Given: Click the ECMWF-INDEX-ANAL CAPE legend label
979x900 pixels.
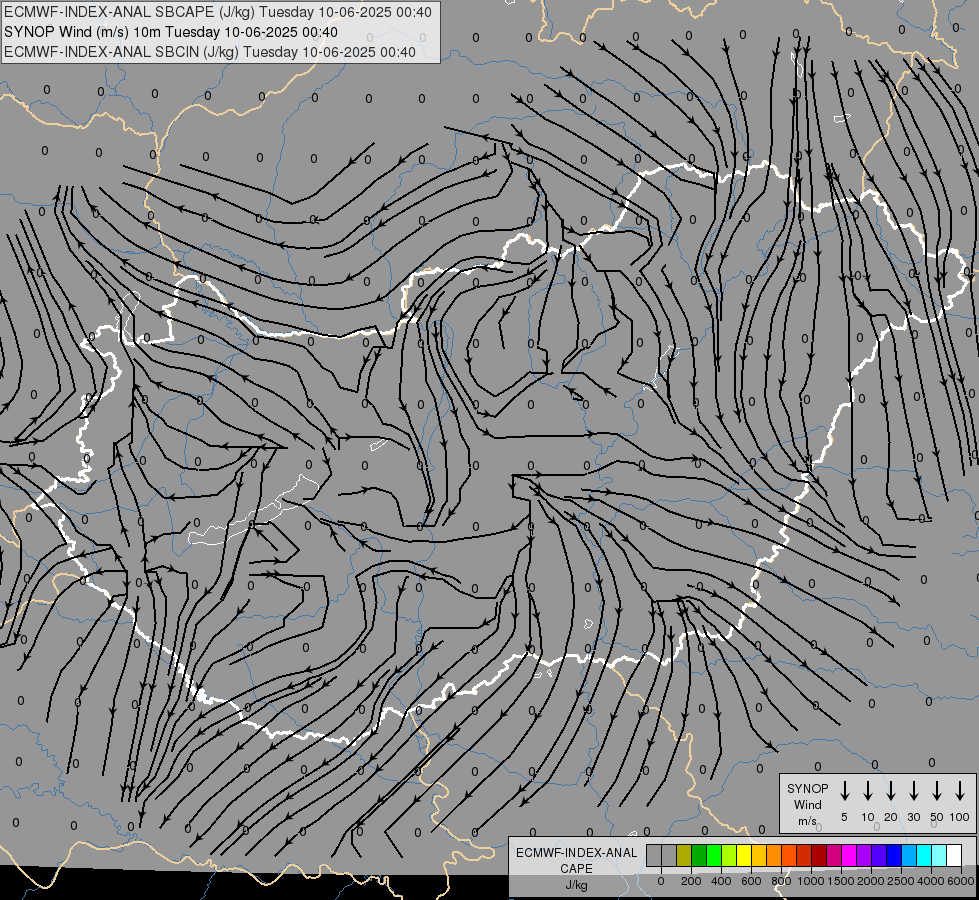Looking at the screenshot, I should pos(576,861).
